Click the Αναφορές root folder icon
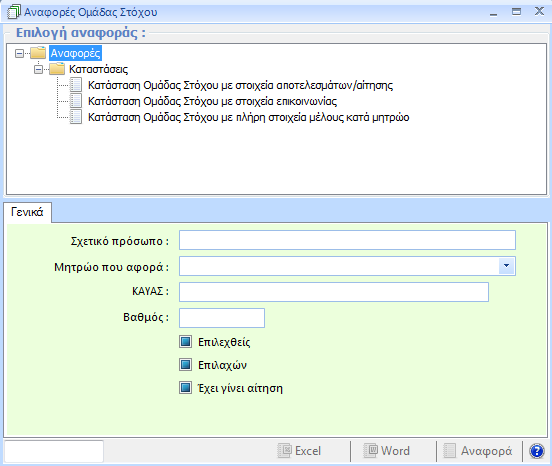Image resolution: width=552 pixels, height=466 pixels. 38,53
